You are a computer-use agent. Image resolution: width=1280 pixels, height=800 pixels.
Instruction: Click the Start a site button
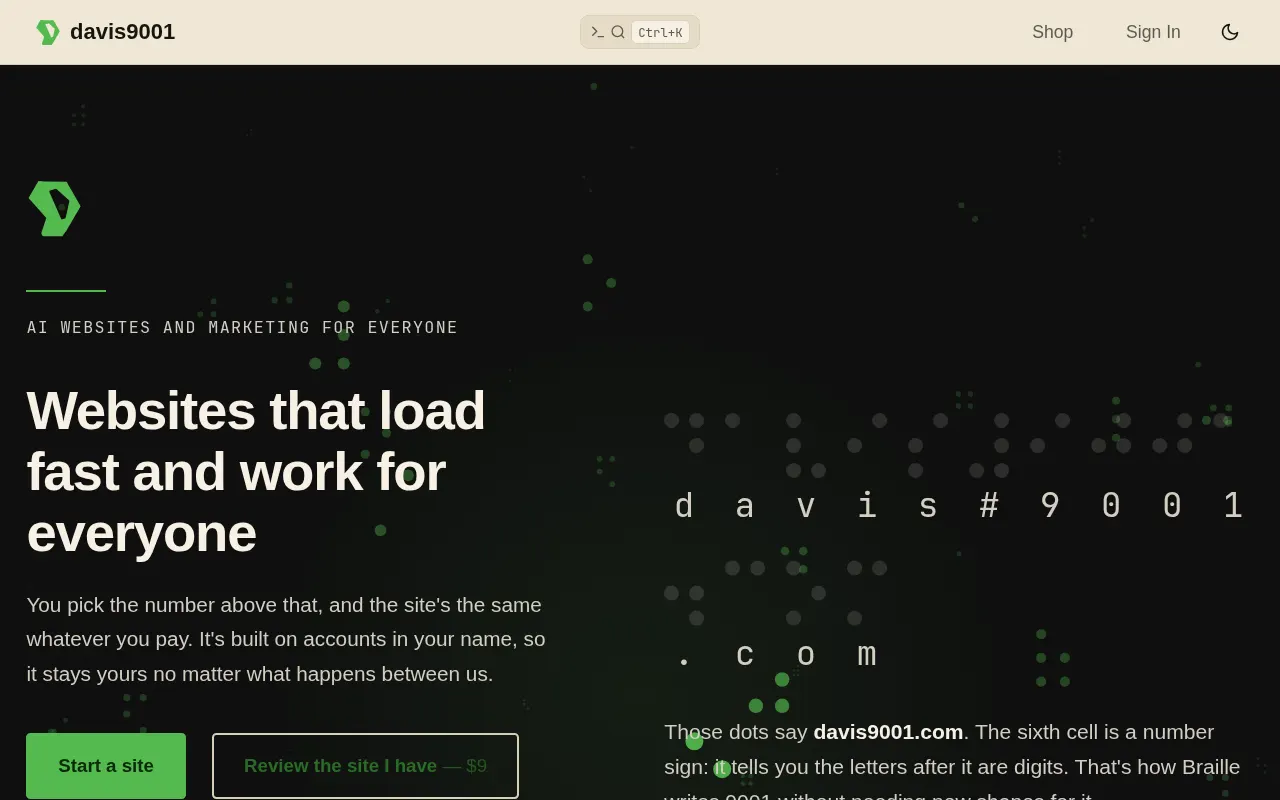pyautogui.click(x=106, y=766)
